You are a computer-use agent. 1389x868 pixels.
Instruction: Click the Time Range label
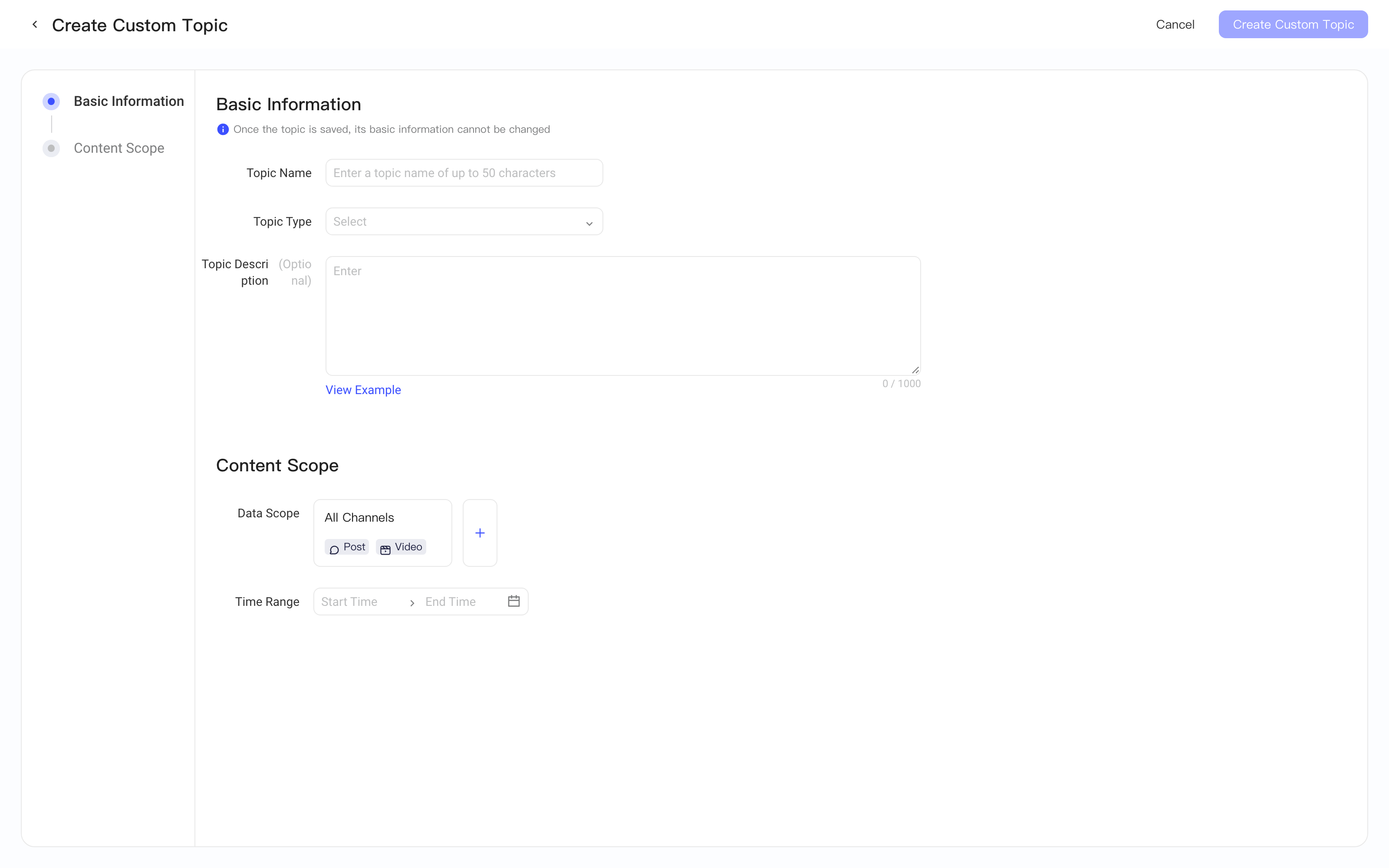[267, 602]
